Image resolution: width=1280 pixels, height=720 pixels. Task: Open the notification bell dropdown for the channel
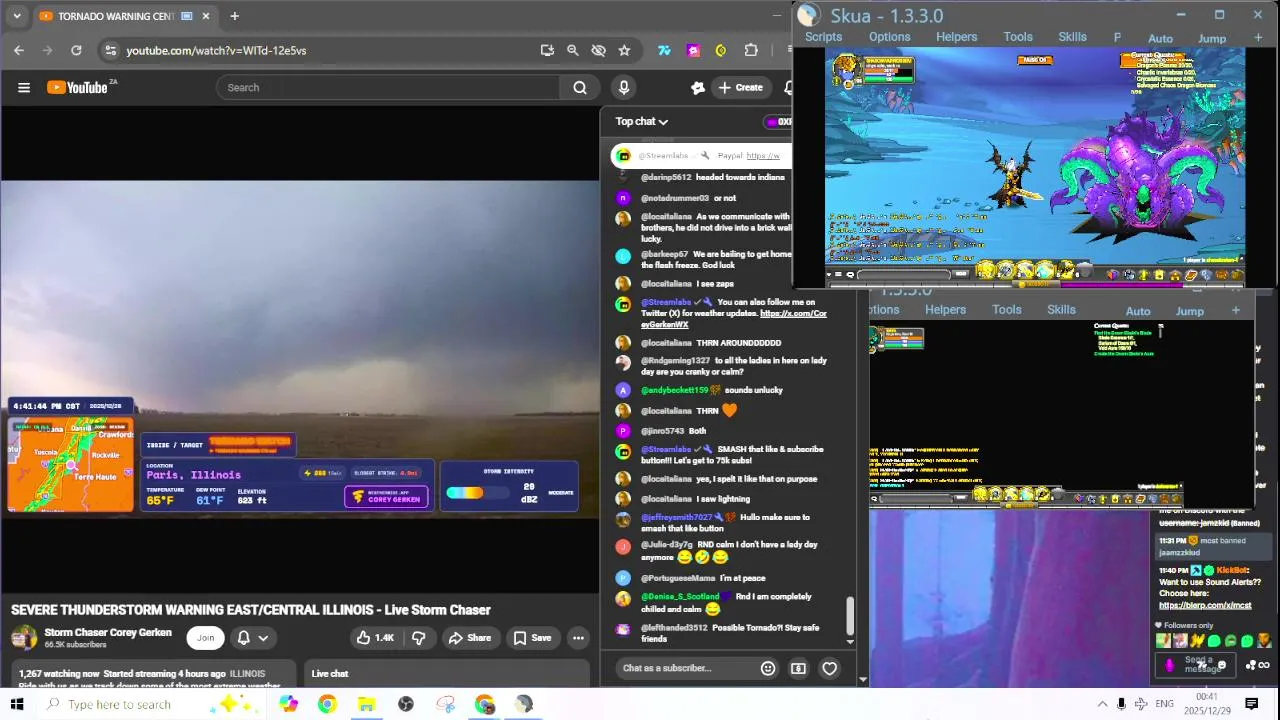(252, 638)
